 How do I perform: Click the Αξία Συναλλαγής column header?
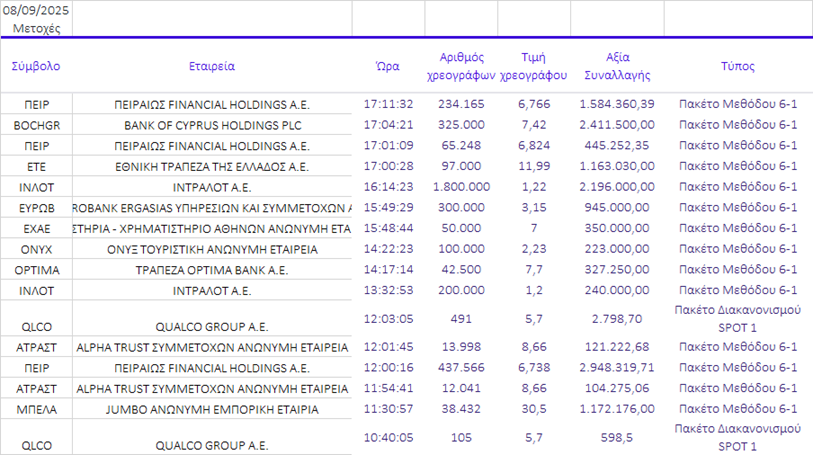coord(617,66)
